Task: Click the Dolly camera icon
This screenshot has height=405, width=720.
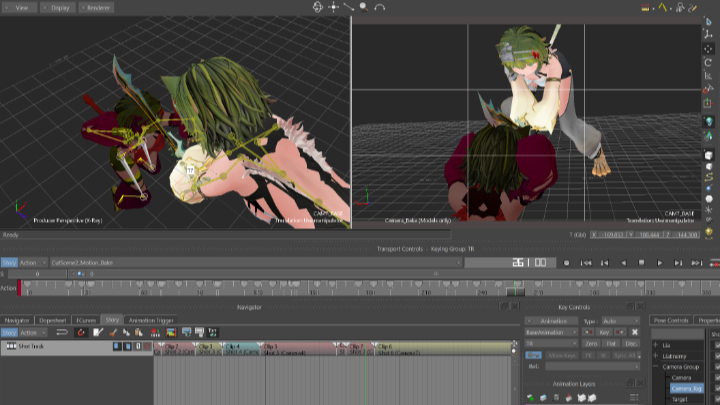Action: 349,7
